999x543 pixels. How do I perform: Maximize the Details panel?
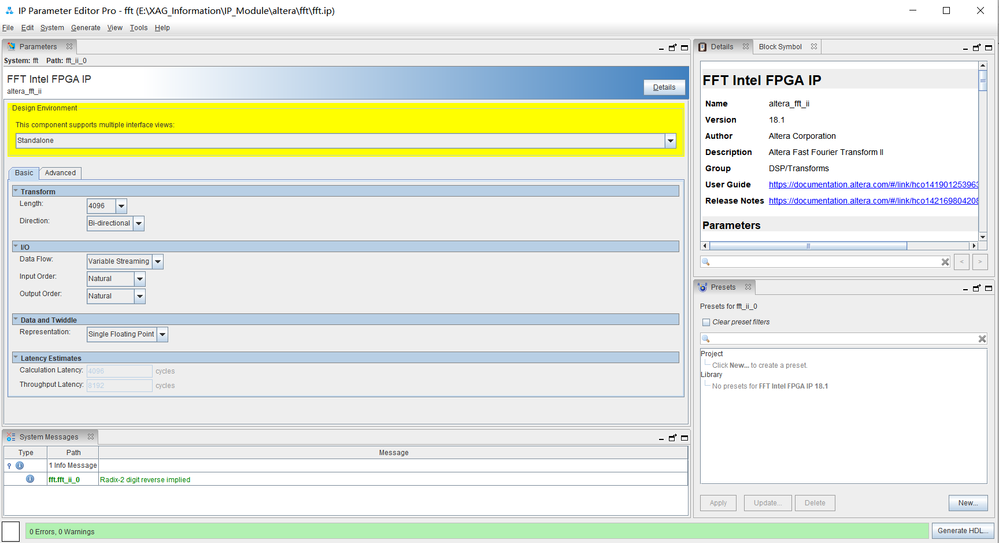[x=988, y=48]
